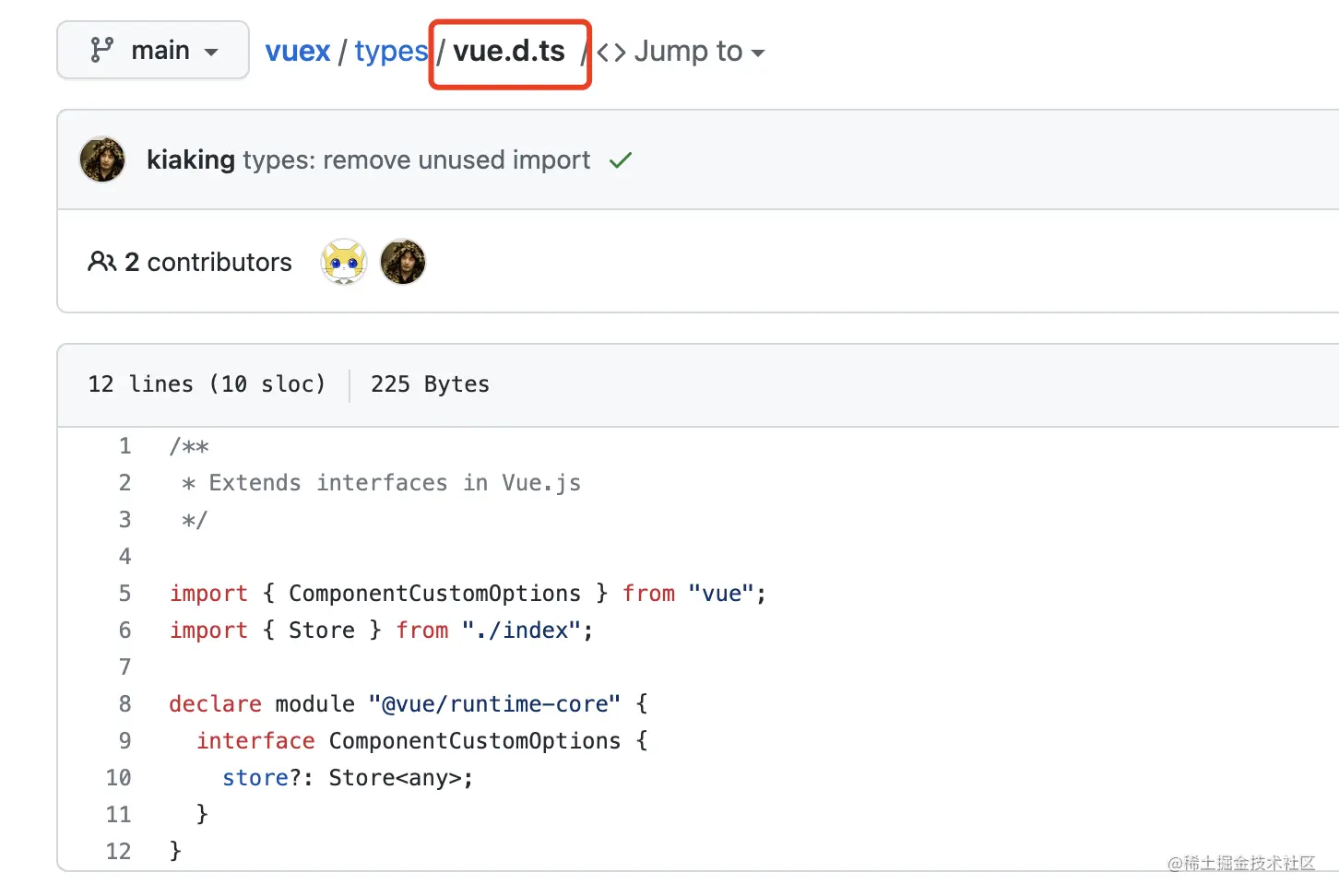Open the vuex repository link
The width and height of the screenshot is (1339, 896).
pos(297,52)
